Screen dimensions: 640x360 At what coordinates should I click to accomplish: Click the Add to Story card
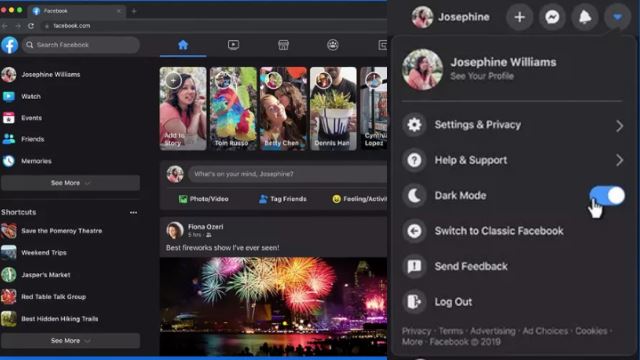(183, 109)
